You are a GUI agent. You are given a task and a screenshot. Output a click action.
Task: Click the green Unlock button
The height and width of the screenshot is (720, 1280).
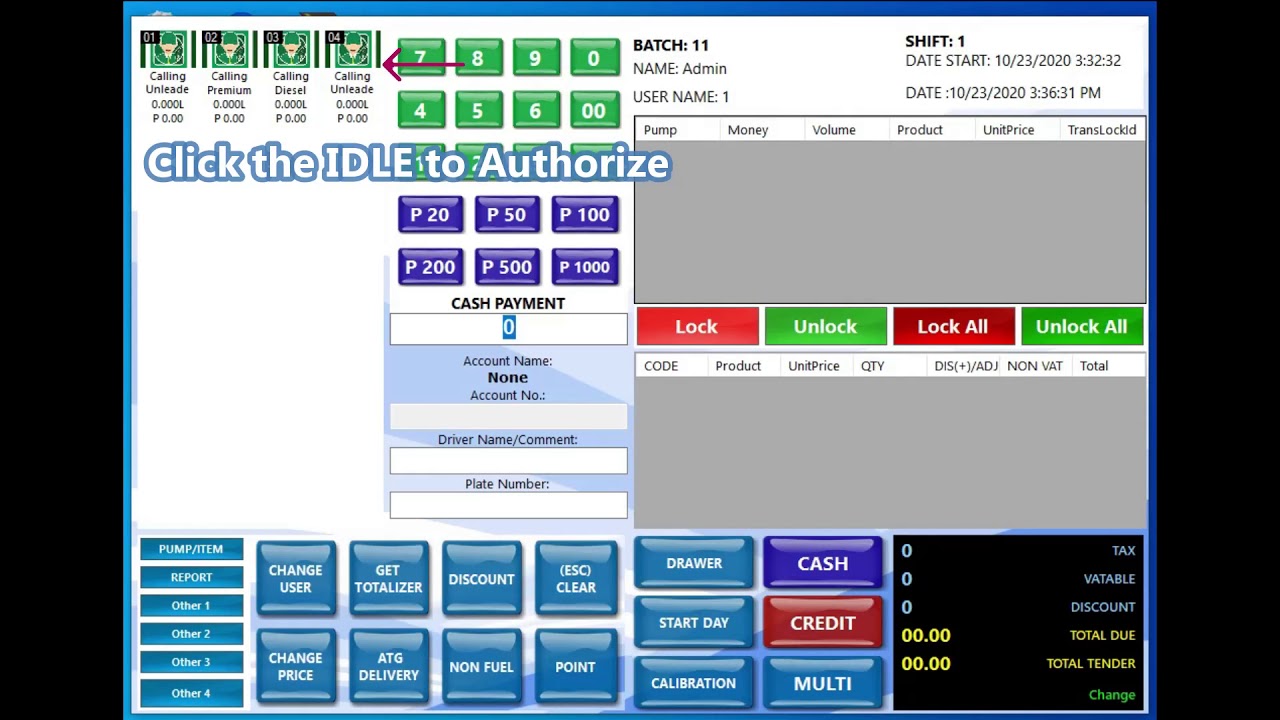pos(825,327)
